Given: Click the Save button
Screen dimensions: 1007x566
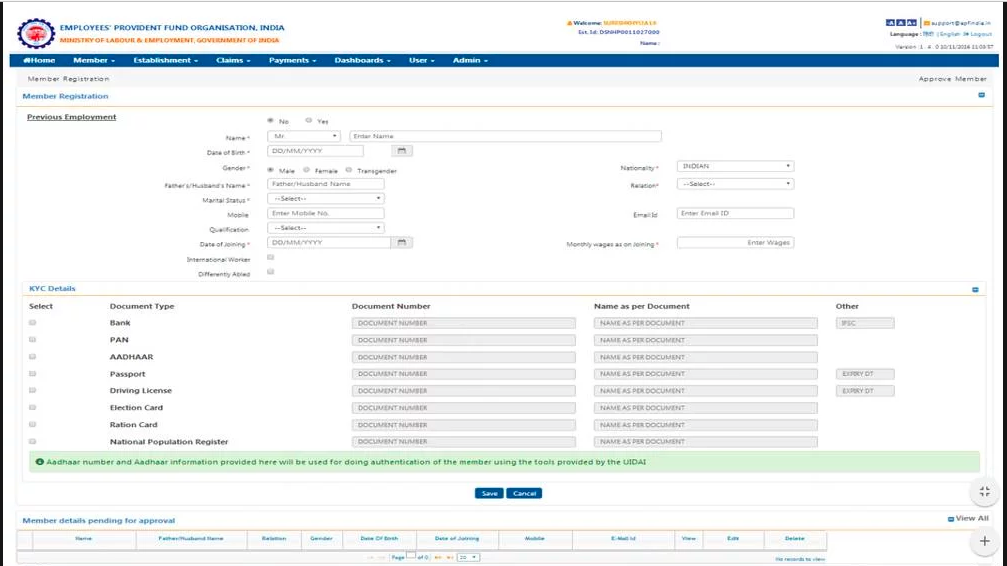Looking at the screenshot, I should (489, 493).
